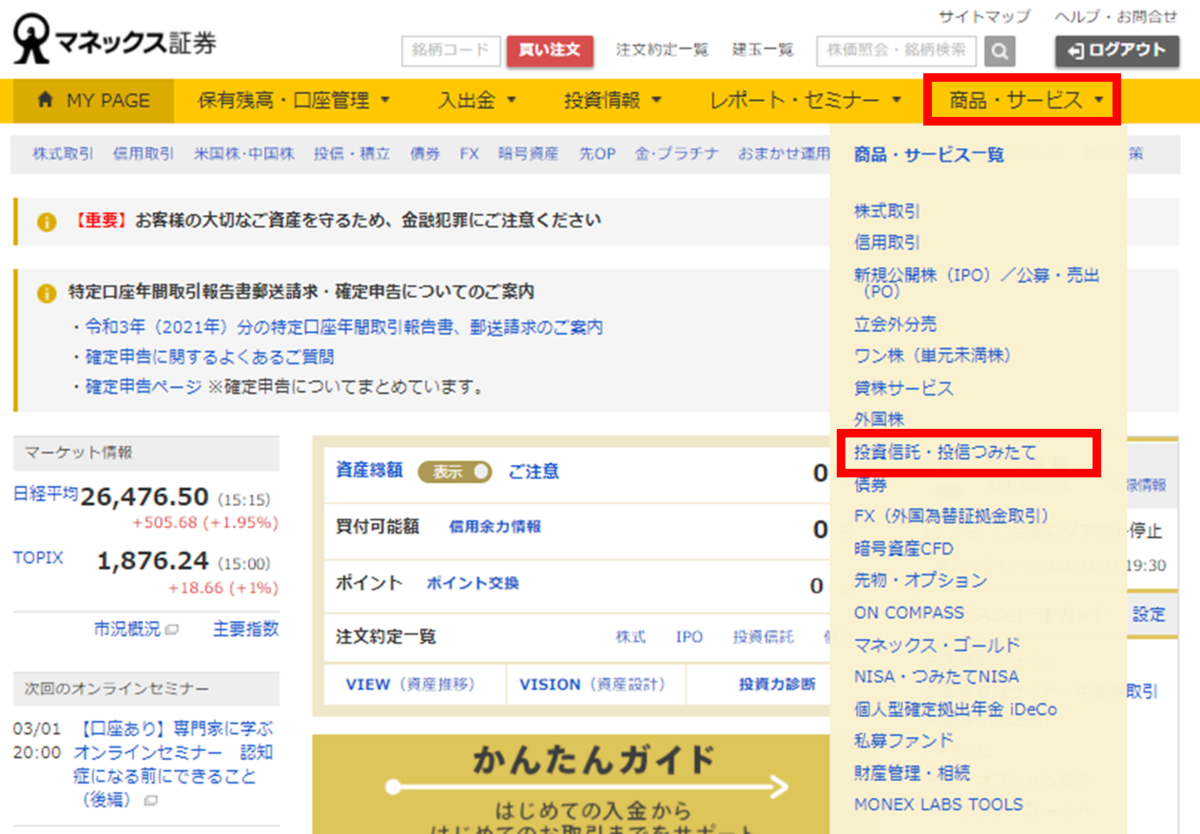The height and width of the screenshot is (834, 1200).
Task: Open the ポイント交換 link
Action: (473, 583)
